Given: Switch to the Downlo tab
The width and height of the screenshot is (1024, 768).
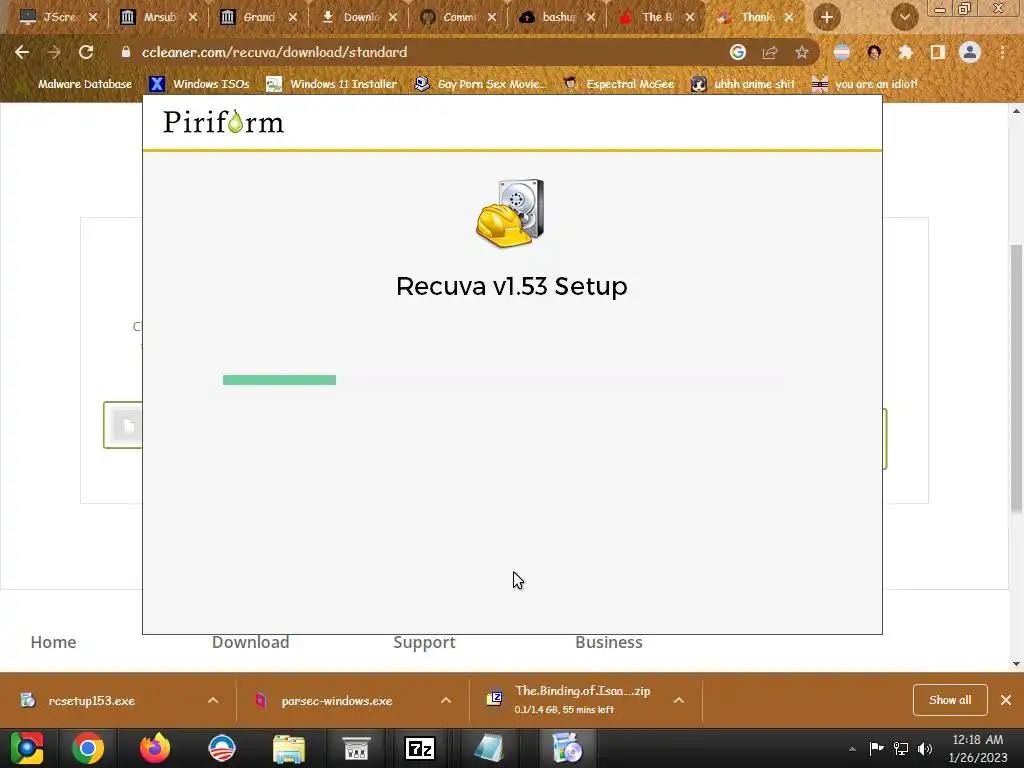Looking at the screenshot, I should coord(359,17).
